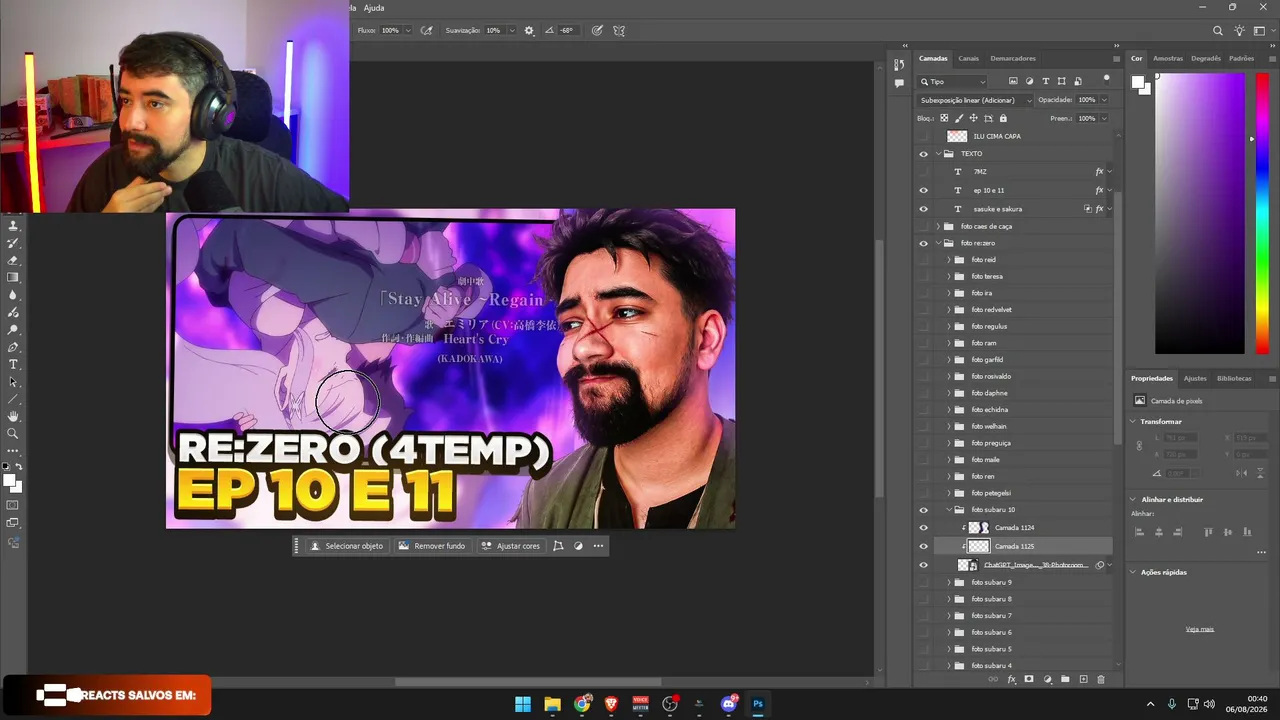This screenshot has width=1280, height=720.
Task: Lock layer position icon
Action: (973, 118)
